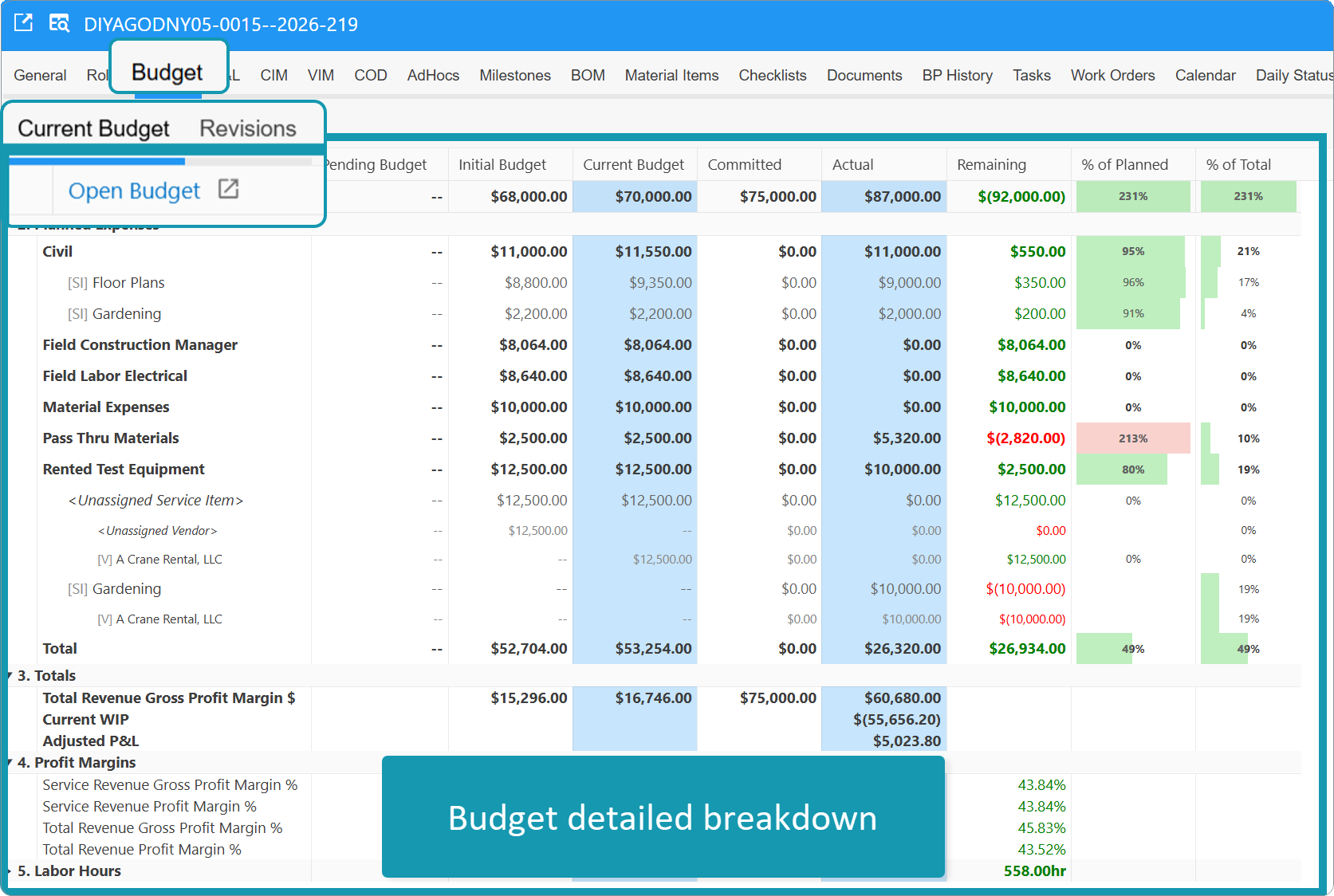Click the EQ search icon in title bar
The width and height of the screenshot is (1334, 896).
tap(59, 22)
